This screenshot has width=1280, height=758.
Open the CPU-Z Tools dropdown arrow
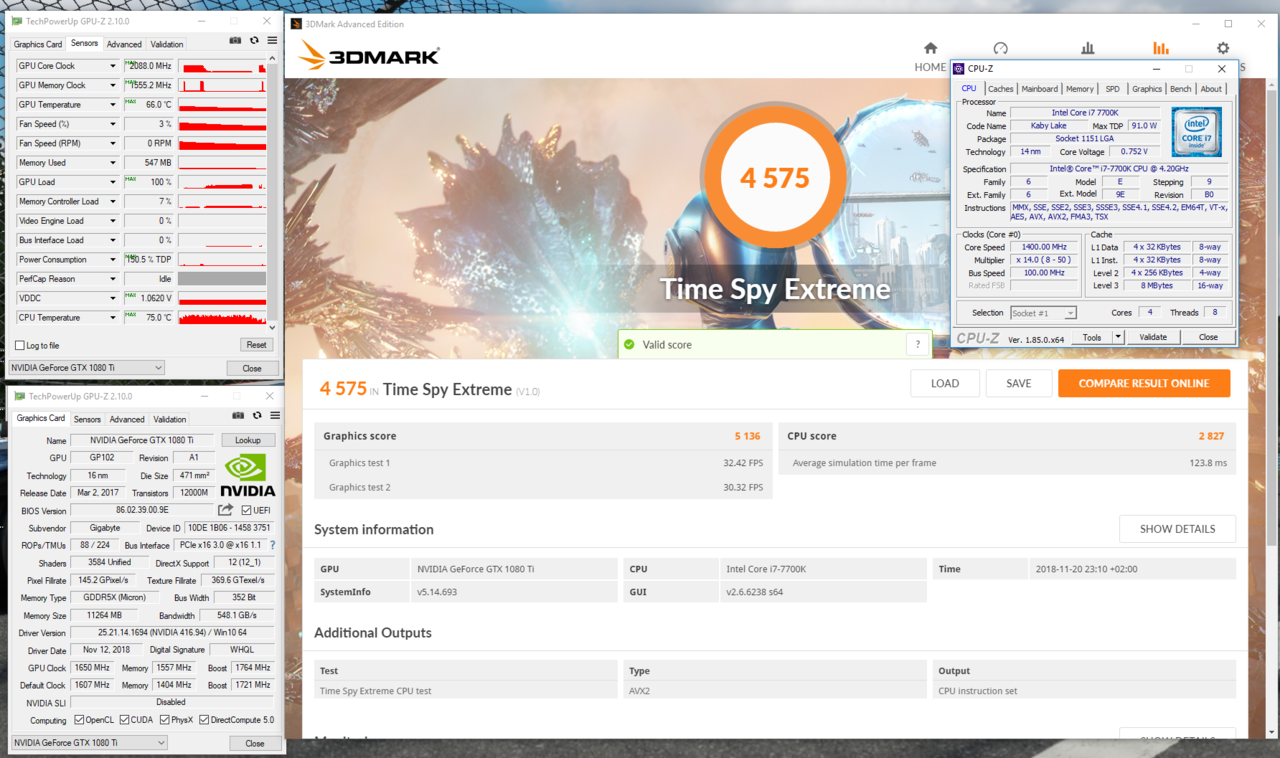point(1118,337)
